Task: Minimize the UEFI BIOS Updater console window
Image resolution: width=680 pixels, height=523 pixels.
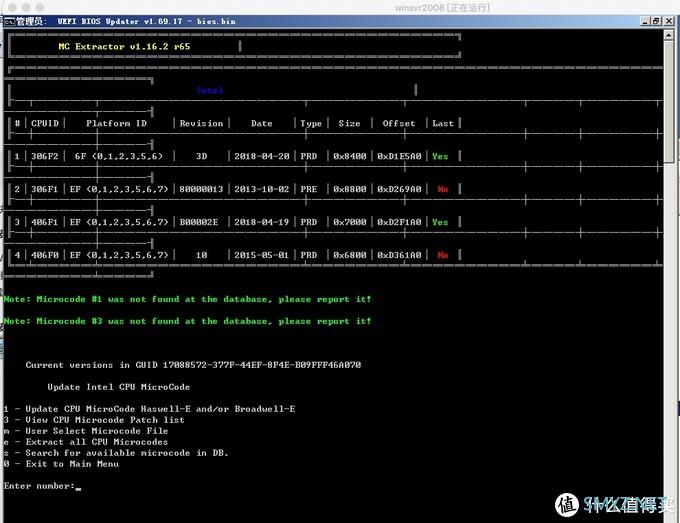Action: pyautogui.click(x=645, y=21)
